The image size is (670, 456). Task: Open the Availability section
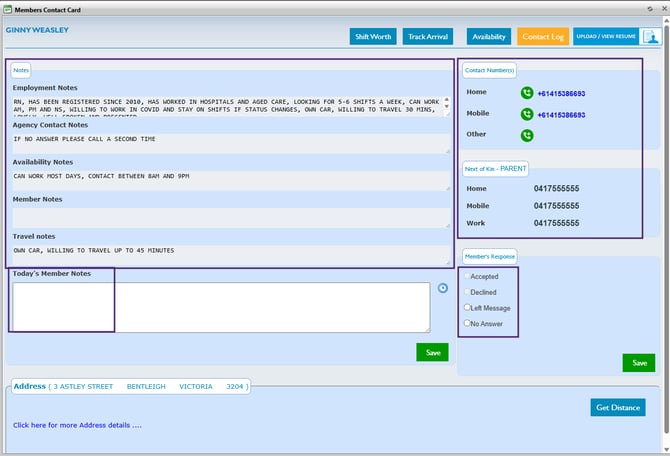coord(489,37)
